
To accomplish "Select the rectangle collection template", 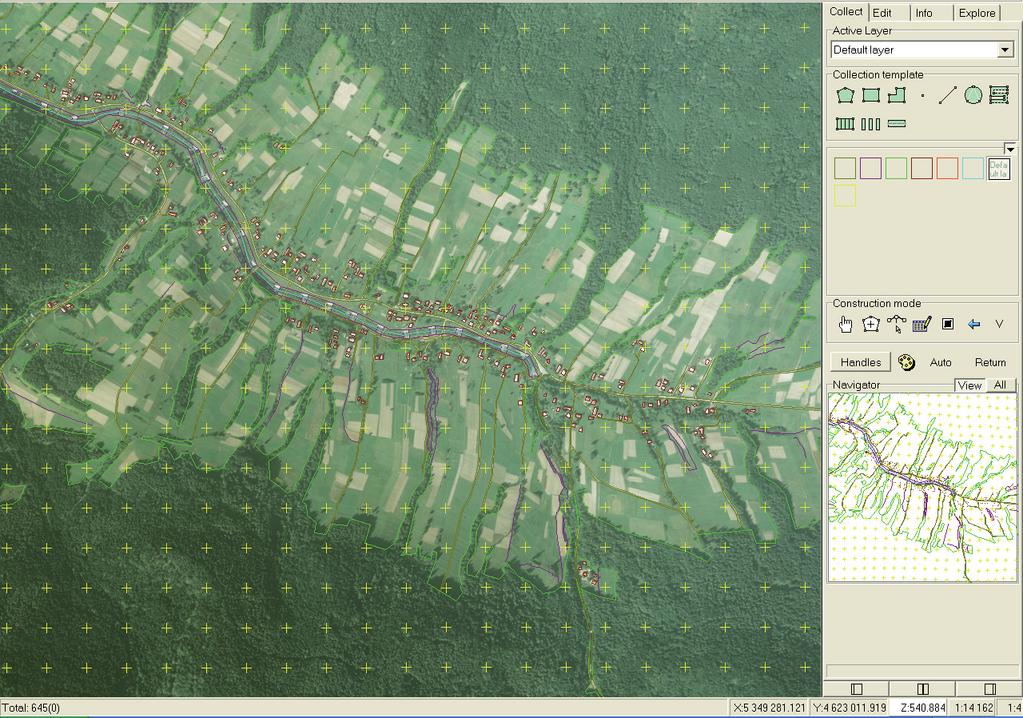I will pos(871,95).
